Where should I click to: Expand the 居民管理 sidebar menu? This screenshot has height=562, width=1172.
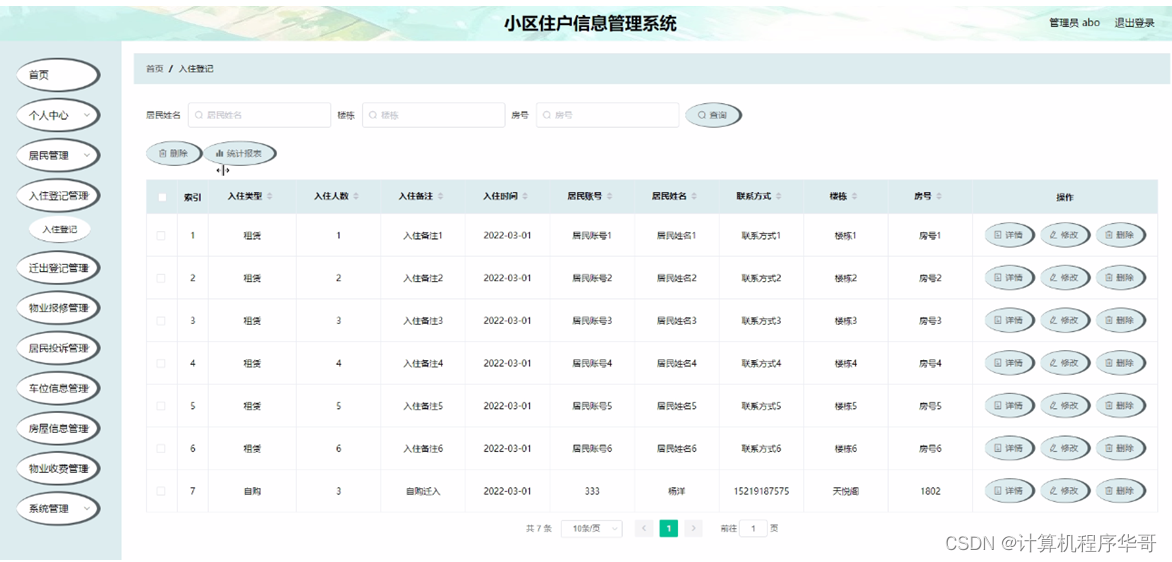[58, 155]
